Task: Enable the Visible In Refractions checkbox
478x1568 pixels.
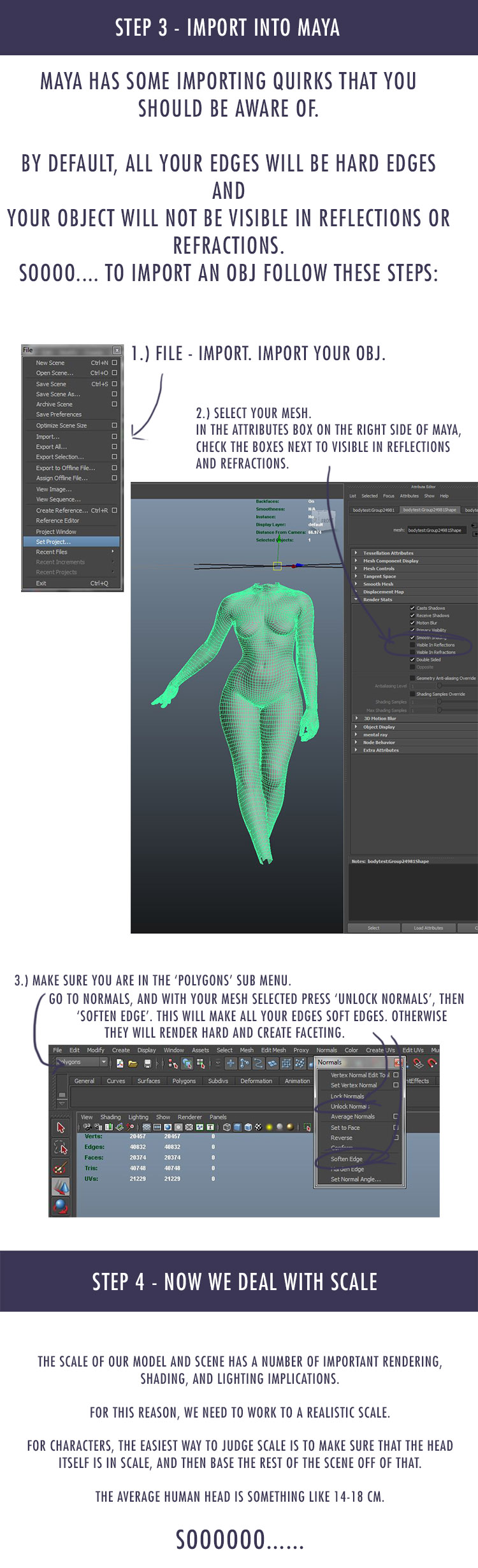Action: (x=412, y=652)
